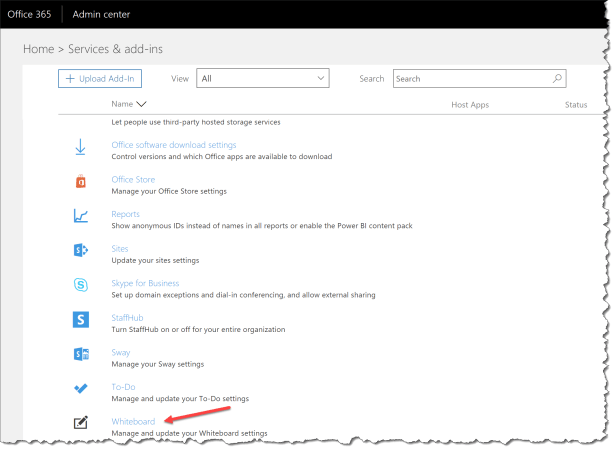The height and width of the screenshot is (451, 616).
Task: Open Skype for Business settings
Action: (145, 283)
